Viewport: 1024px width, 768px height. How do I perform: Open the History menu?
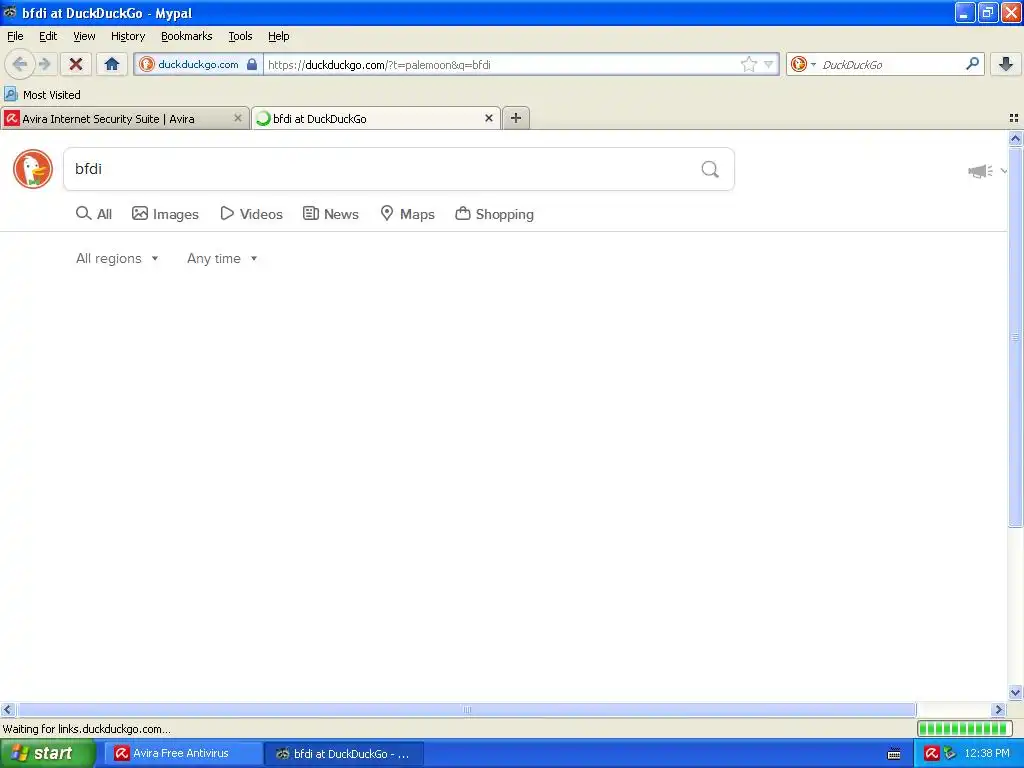128,36
